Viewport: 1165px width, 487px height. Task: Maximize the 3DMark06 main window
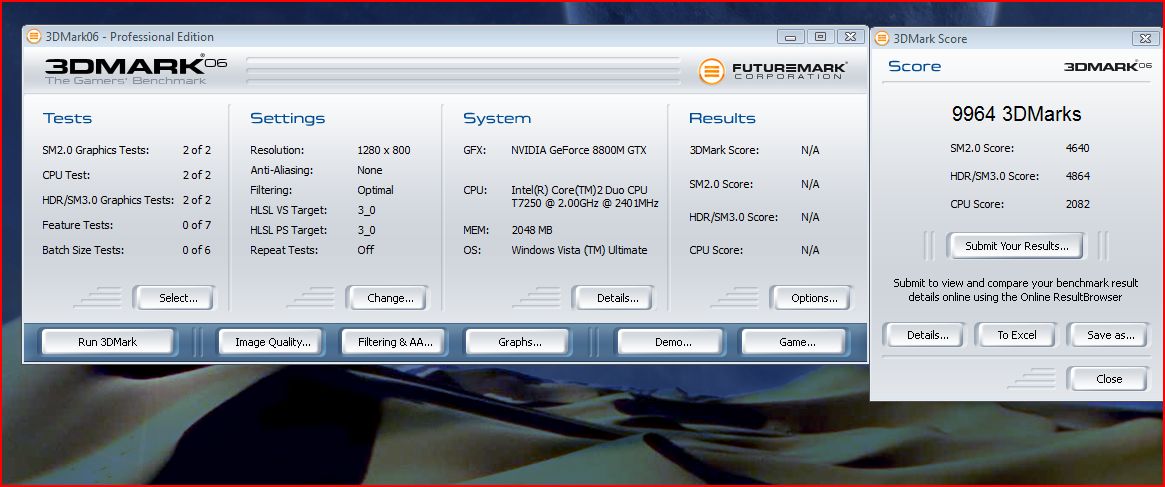[820, 36]
